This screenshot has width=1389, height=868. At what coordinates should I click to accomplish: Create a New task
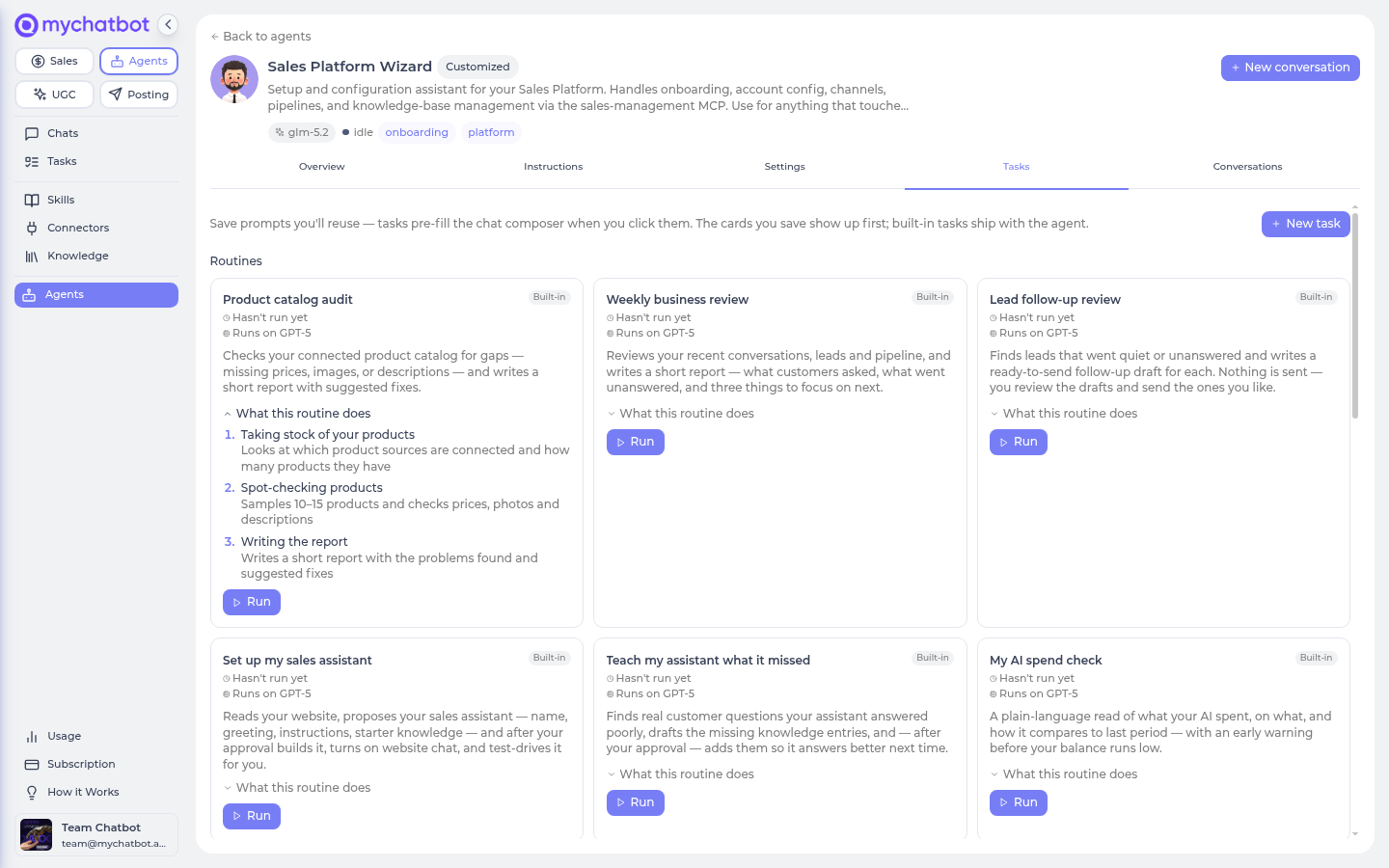tap(1306, 224)
